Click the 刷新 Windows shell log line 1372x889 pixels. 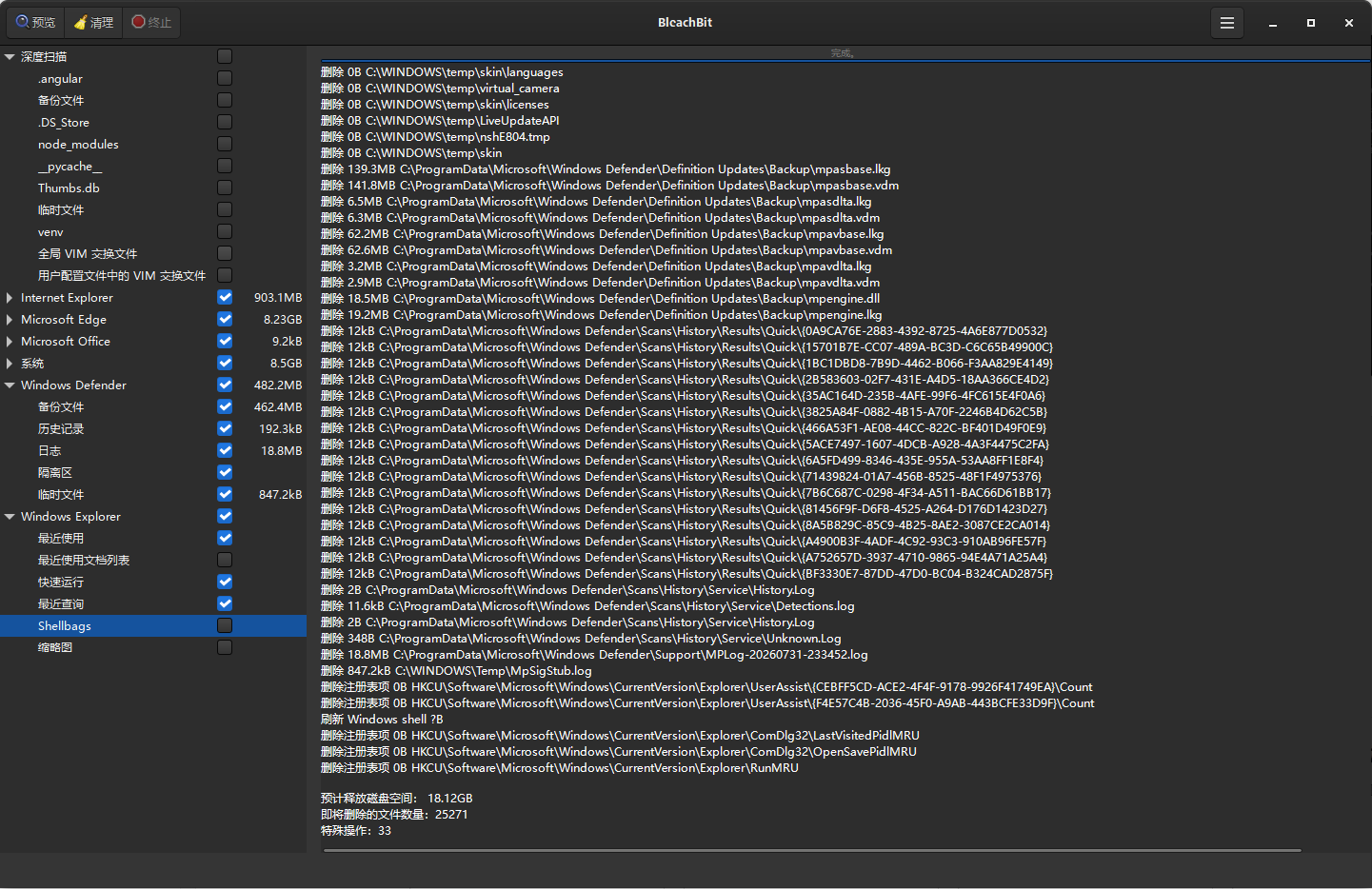point(382,720)
